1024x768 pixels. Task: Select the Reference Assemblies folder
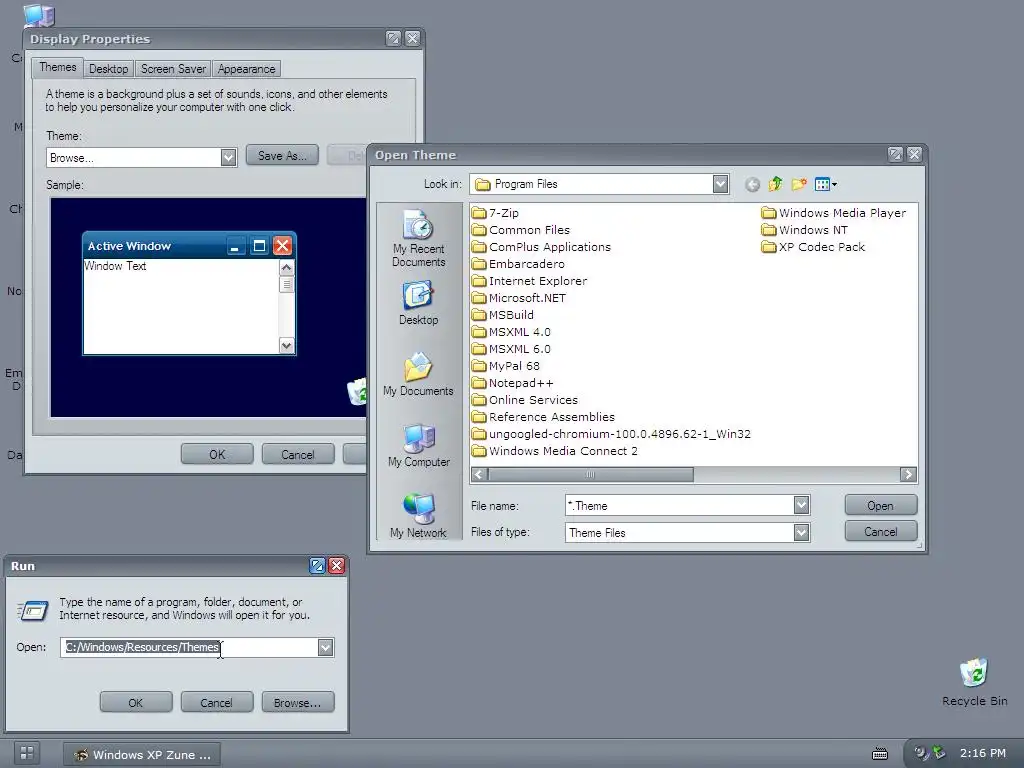(543, 417)
